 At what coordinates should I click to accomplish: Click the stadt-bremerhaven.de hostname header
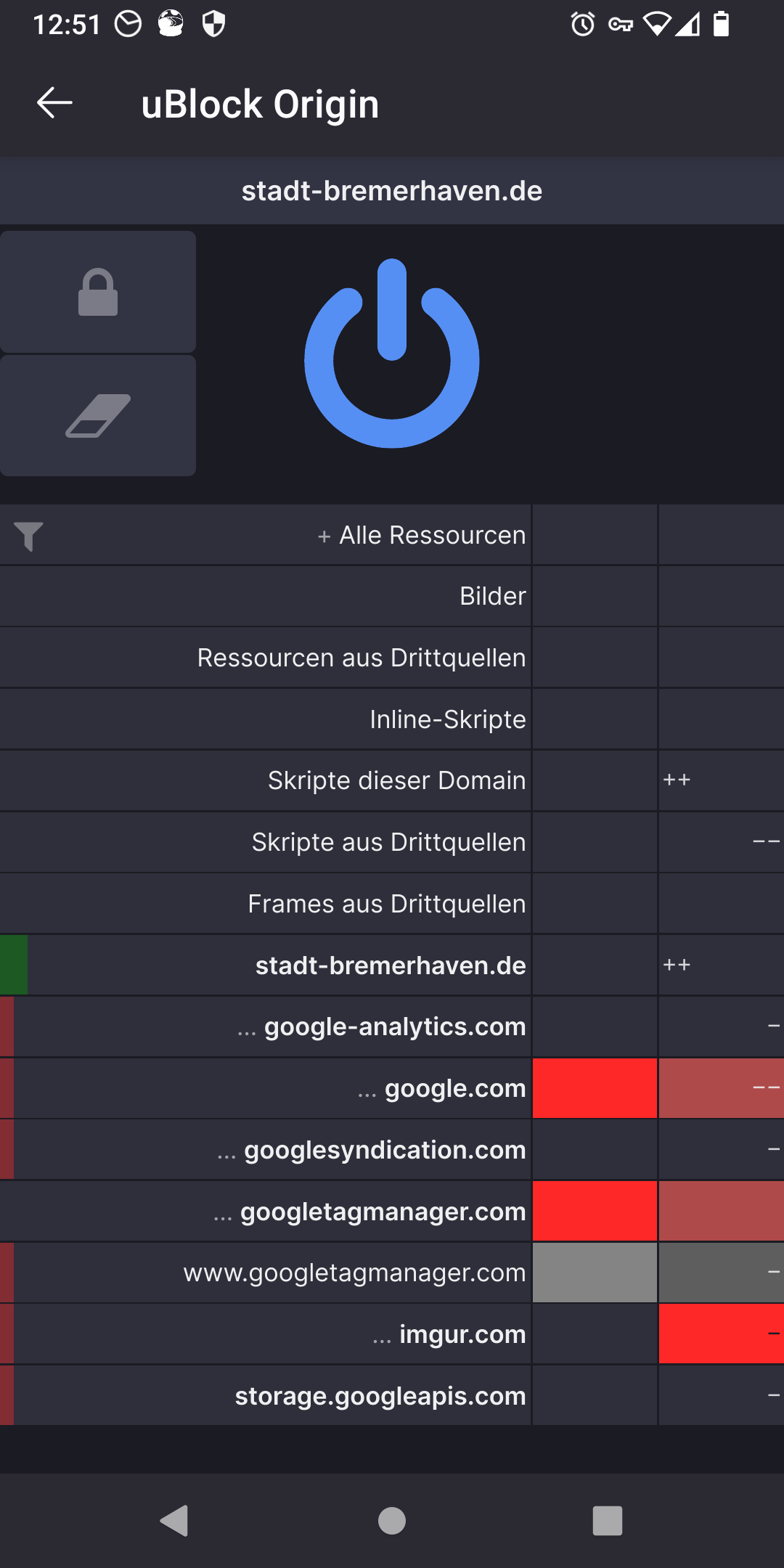point(392,191)
